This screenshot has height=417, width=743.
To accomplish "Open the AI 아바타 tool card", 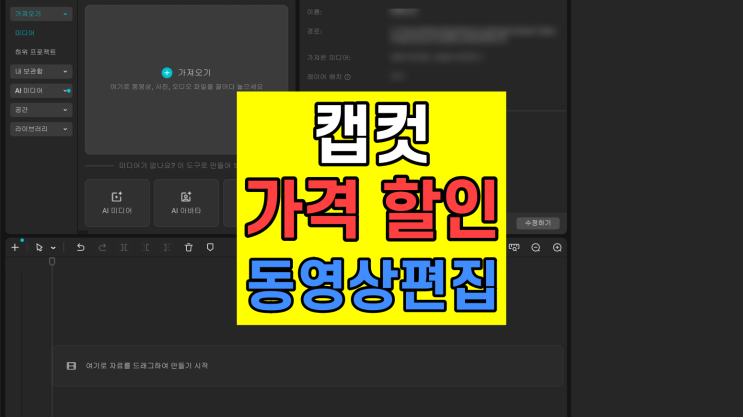I will (x=186, y=203).
